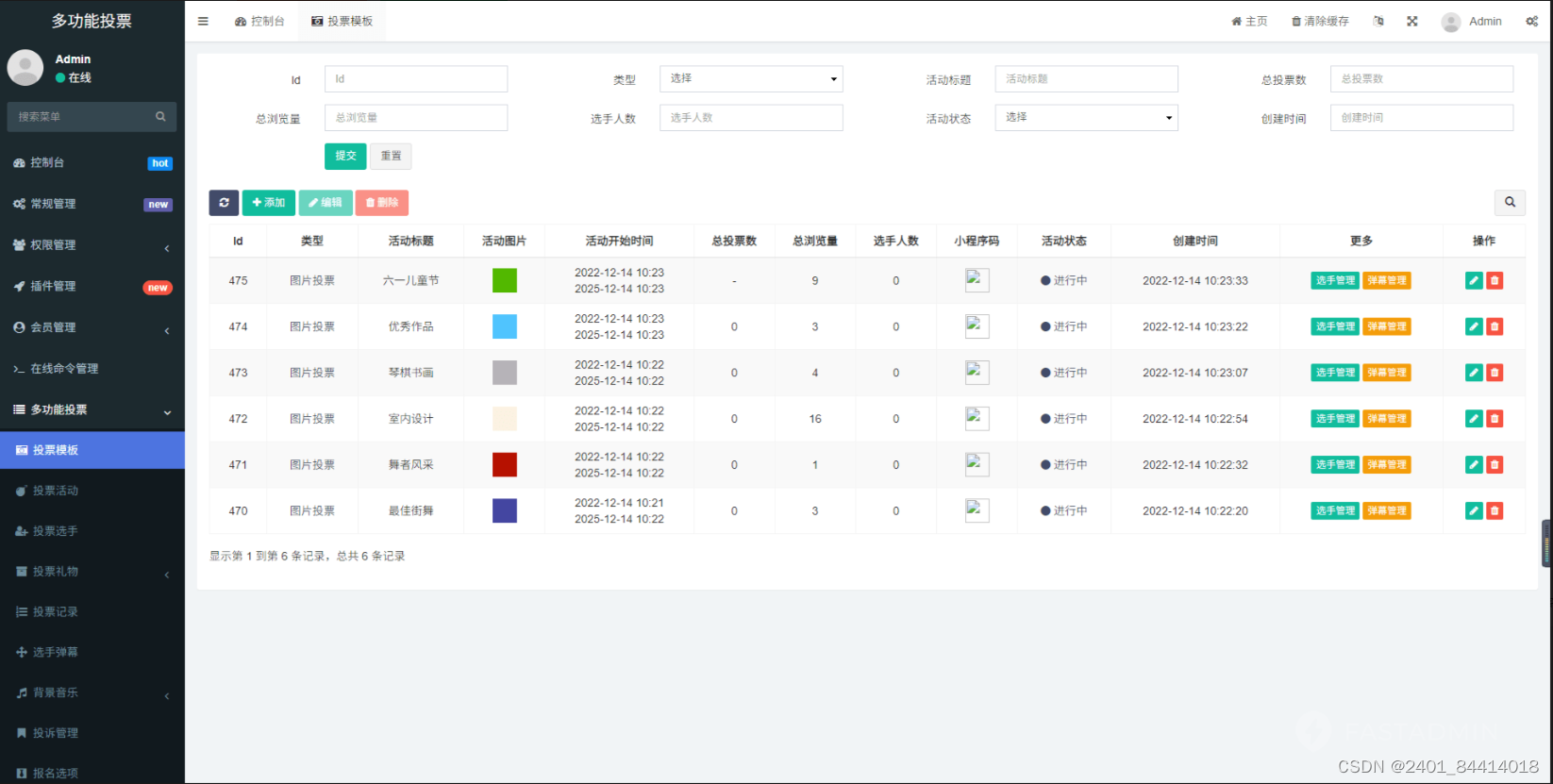The width and height of the screenshot is (1553, 784).
Task: Open 控制台 in the sidebar
Action: click(92, 162)
